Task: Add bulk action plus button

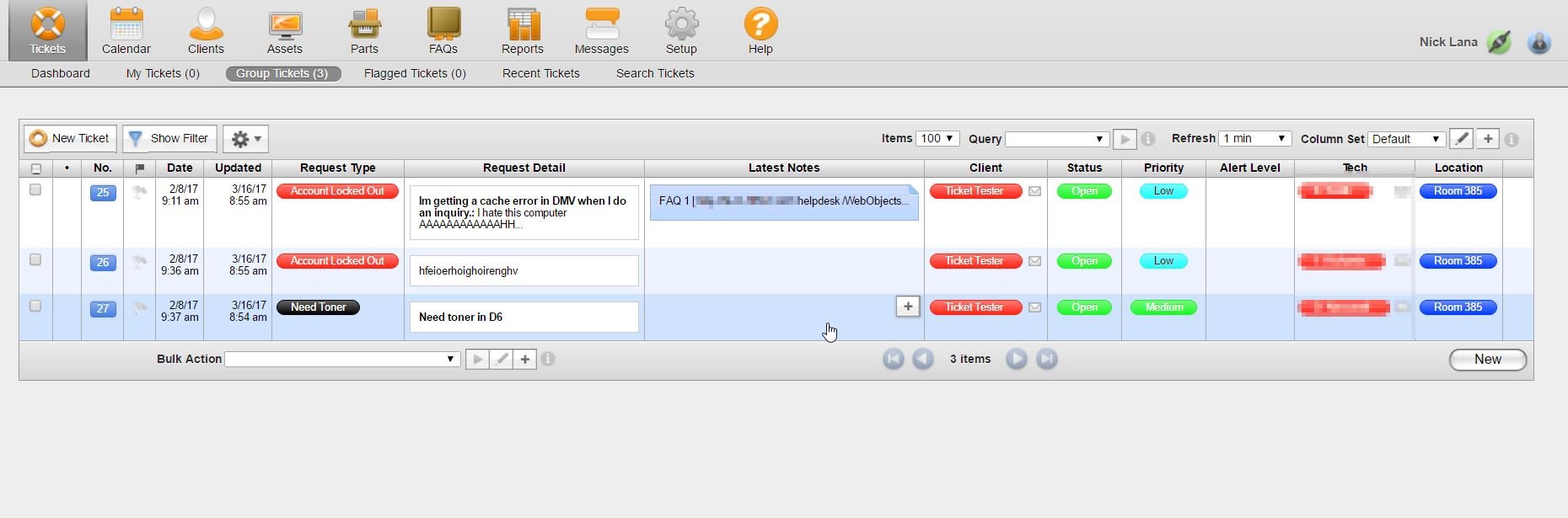Action: click(524, 360)
